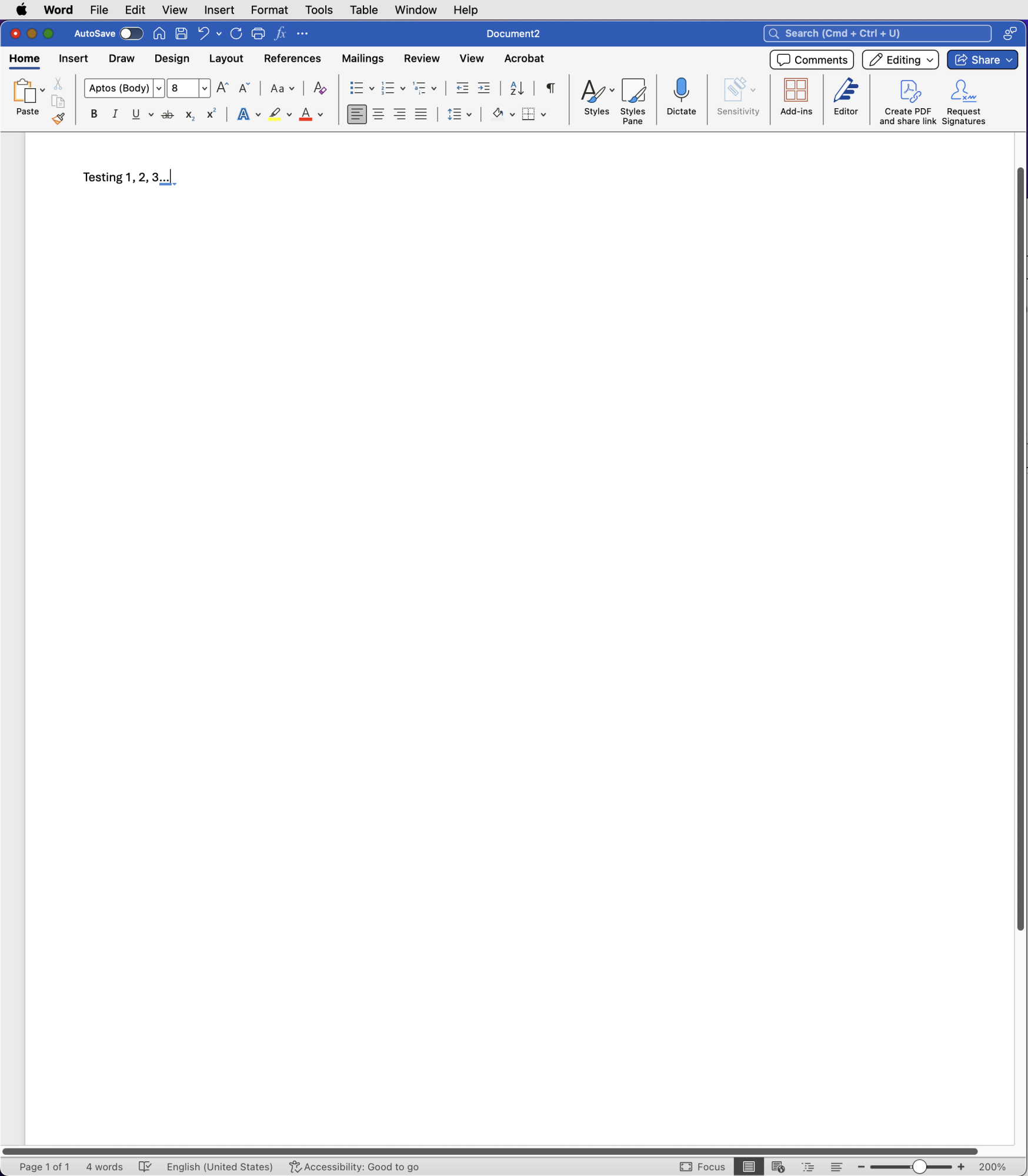Switch to the Design tab
This screenshot has width=1028, height=1176.
[172, 58]
